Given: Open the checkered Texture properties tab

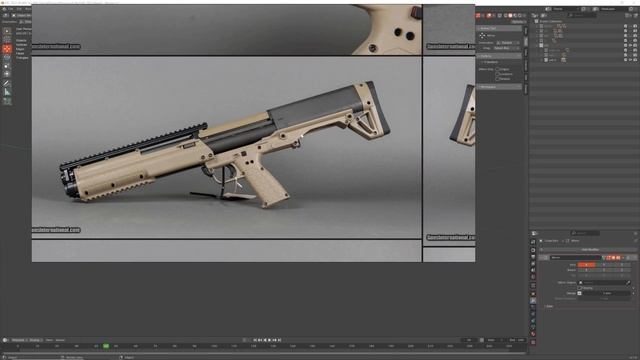Looking at the screenshot, I should [533, 342].
